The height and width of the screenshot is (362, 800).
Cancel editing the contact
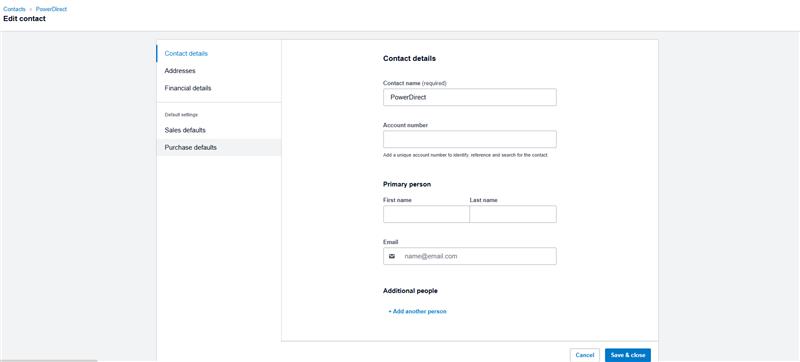coord(585,355)
